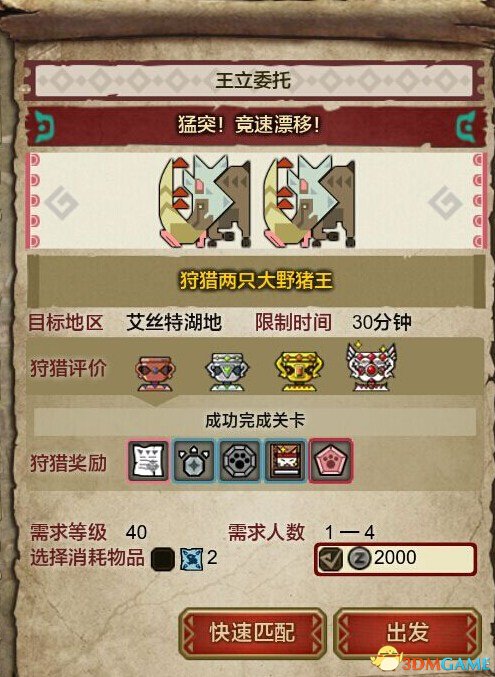Viewport: 495px width, 677px height.
Task: Click the white crown rating trophy
Action: point(371,367)
